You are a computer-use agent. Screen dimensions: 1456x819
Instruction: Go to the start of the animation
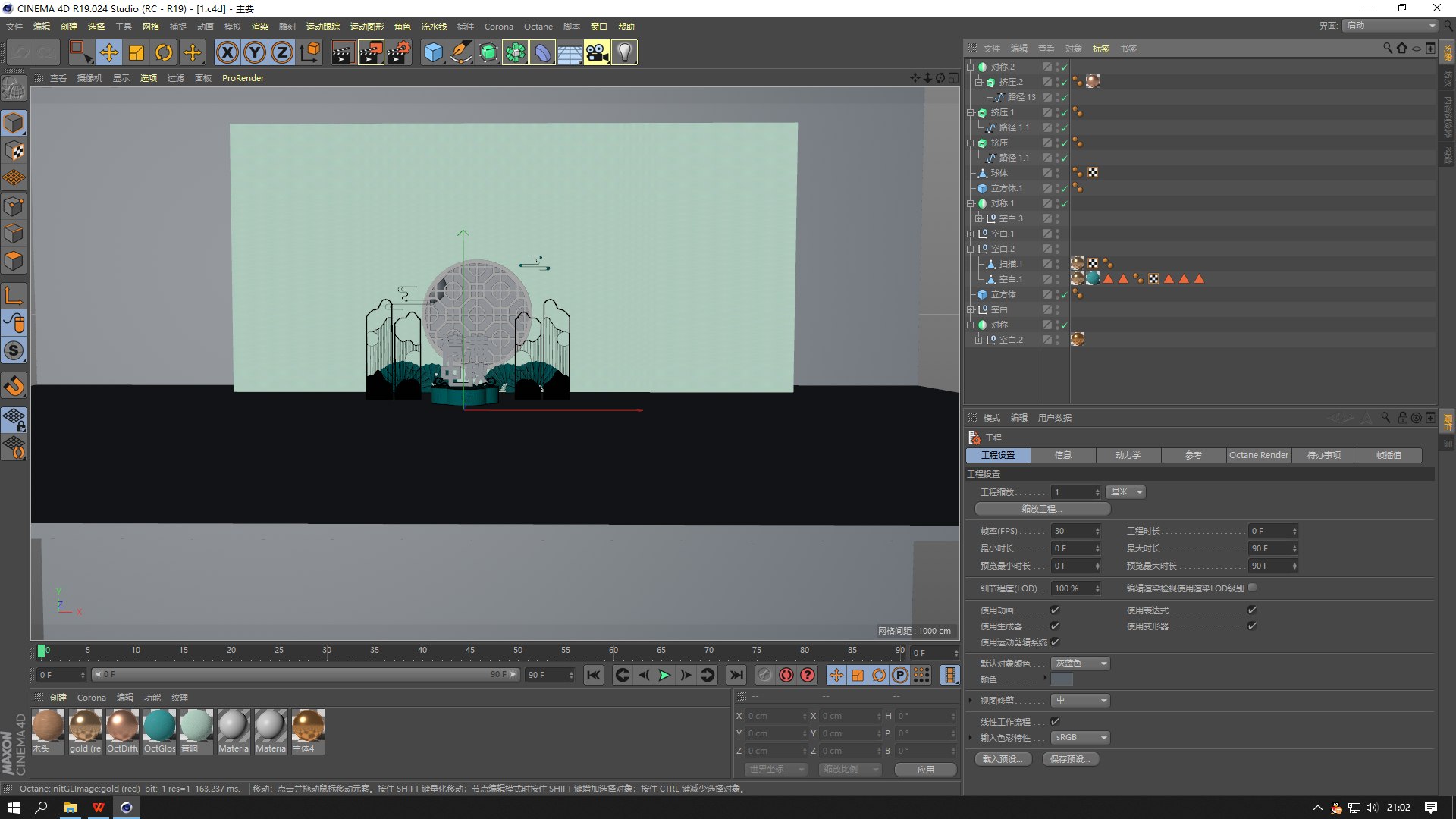coord(594,675)
